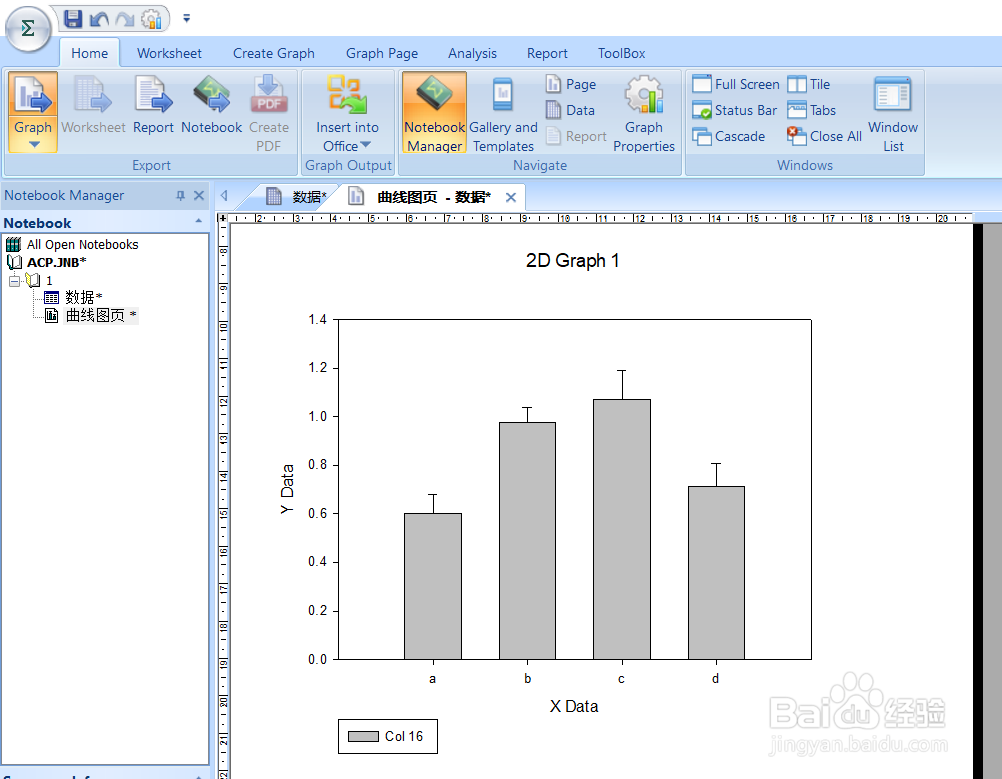The width and height of the screenshot is (1002, 779).
Task: Open the Worksheet ribbon tab
Action: 169,53
